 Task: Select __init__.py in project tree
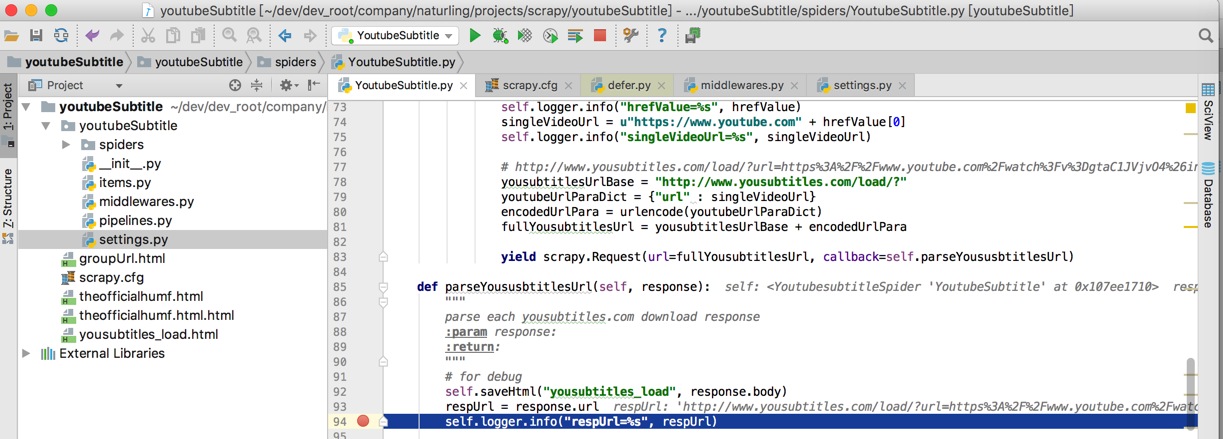point(129,164)
